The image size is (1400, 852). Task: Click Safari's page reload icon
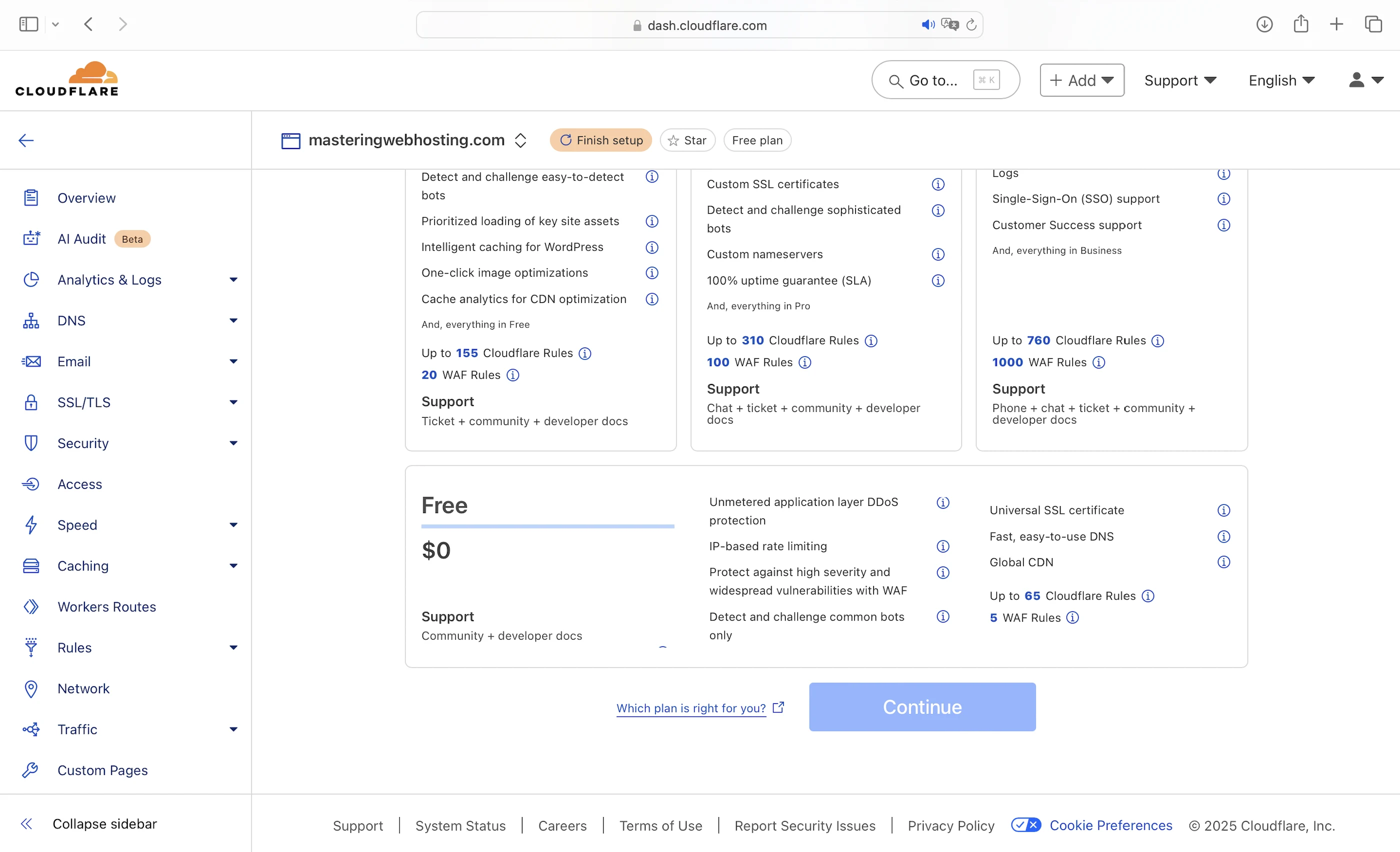pyautogui.click(x=971, y=25)
